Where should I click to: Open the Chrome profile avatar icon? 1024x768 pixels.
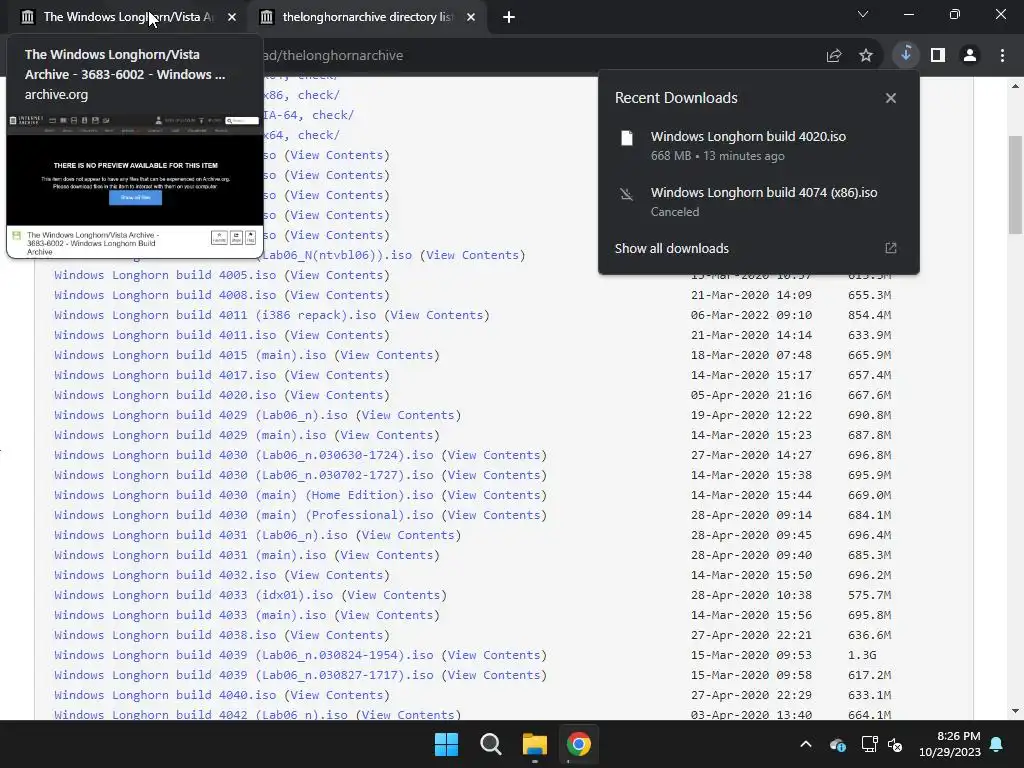pos(970,56)
